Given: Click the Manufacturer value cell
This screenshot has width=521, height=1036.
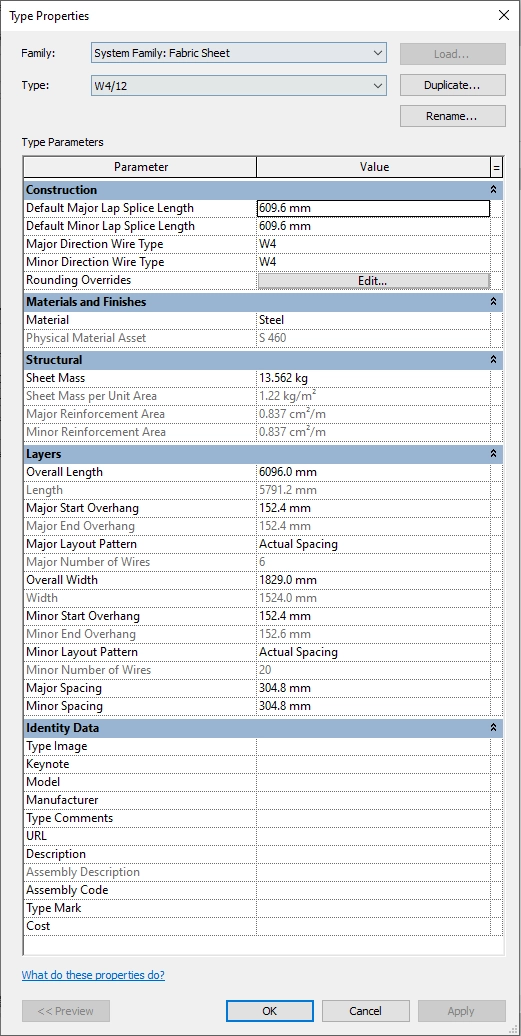Looking at the screenshot, I should tap(373, 800).
